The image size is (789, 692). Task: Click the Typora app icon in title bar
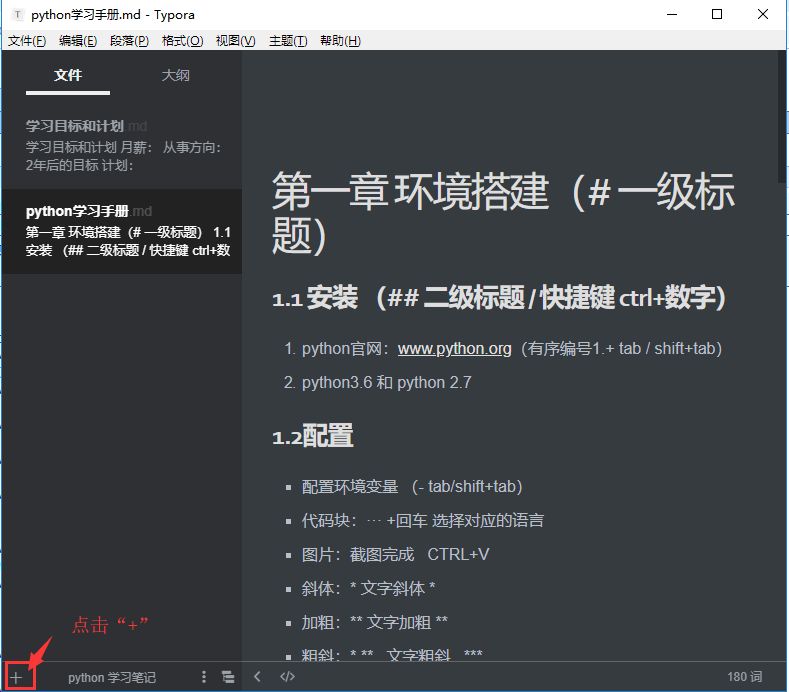click(18, 15)
